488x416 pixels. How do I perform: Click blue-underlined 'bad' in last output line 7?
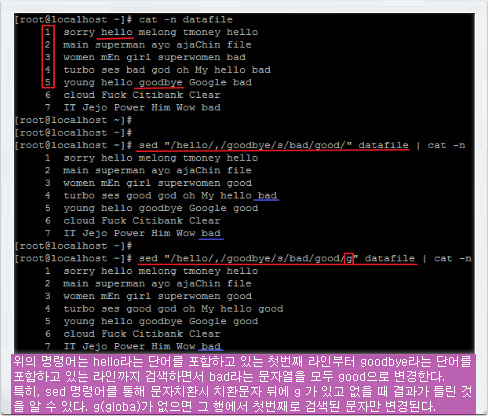211,346
